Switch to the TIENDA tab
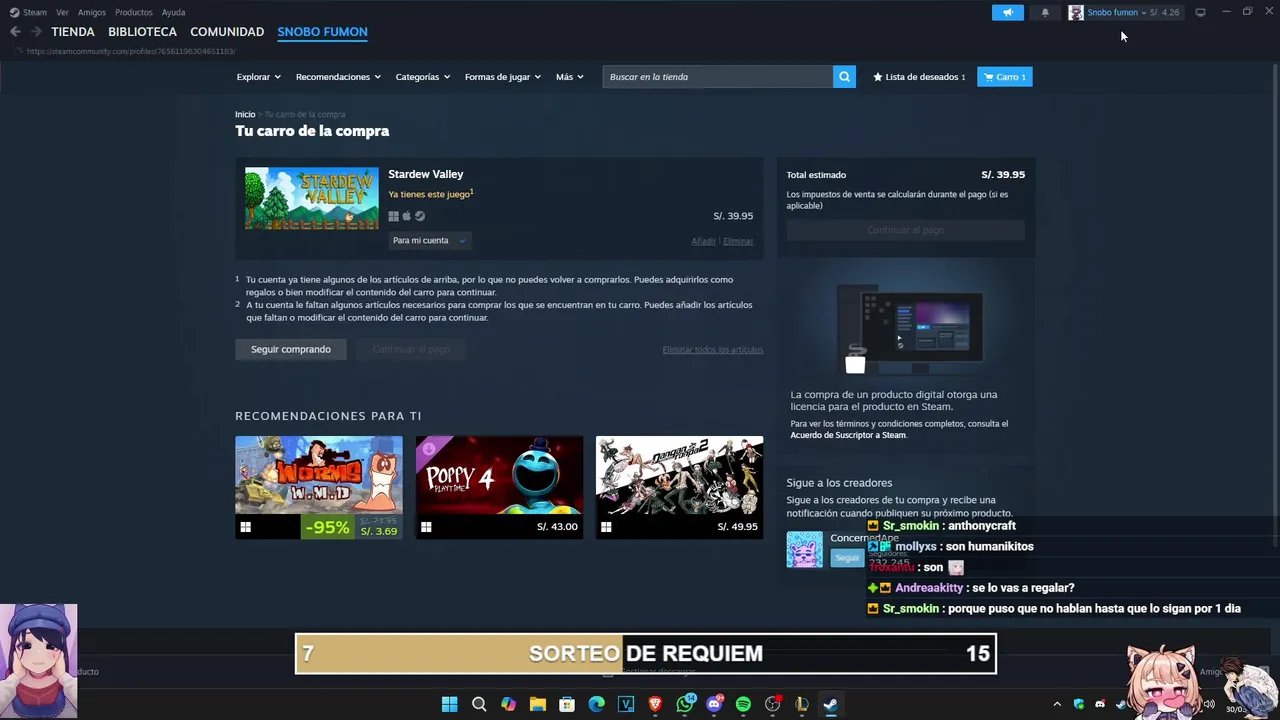1280x720 pixels. 73,32
